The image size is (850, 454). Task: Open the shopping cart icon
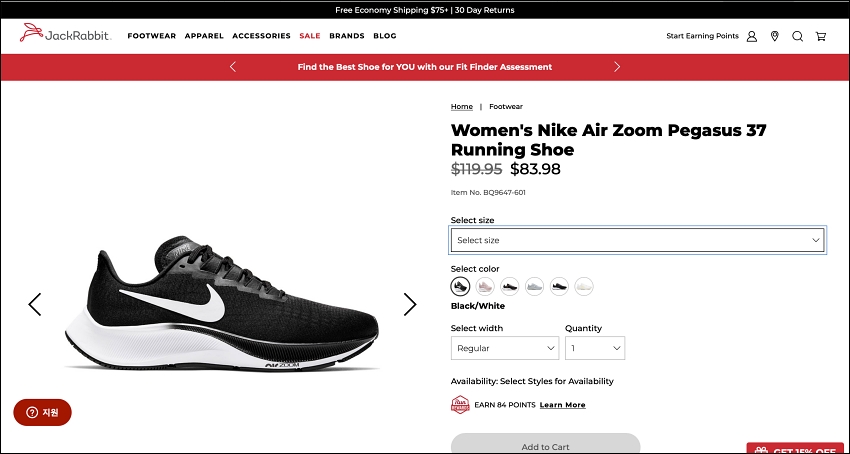(x=821, y=36)
